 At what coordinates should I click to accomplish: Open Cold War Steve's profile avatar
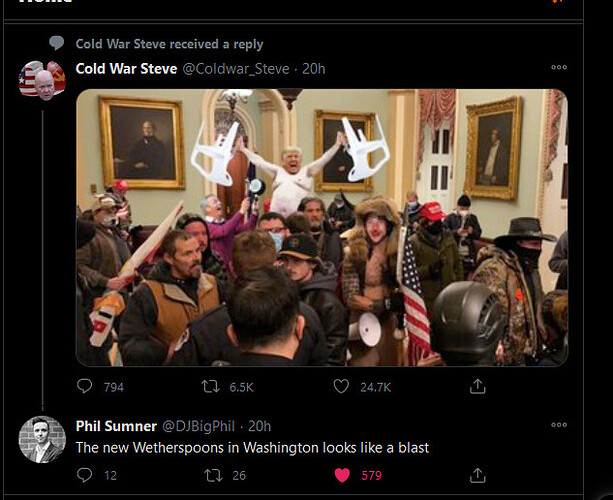tap(42, 80)
